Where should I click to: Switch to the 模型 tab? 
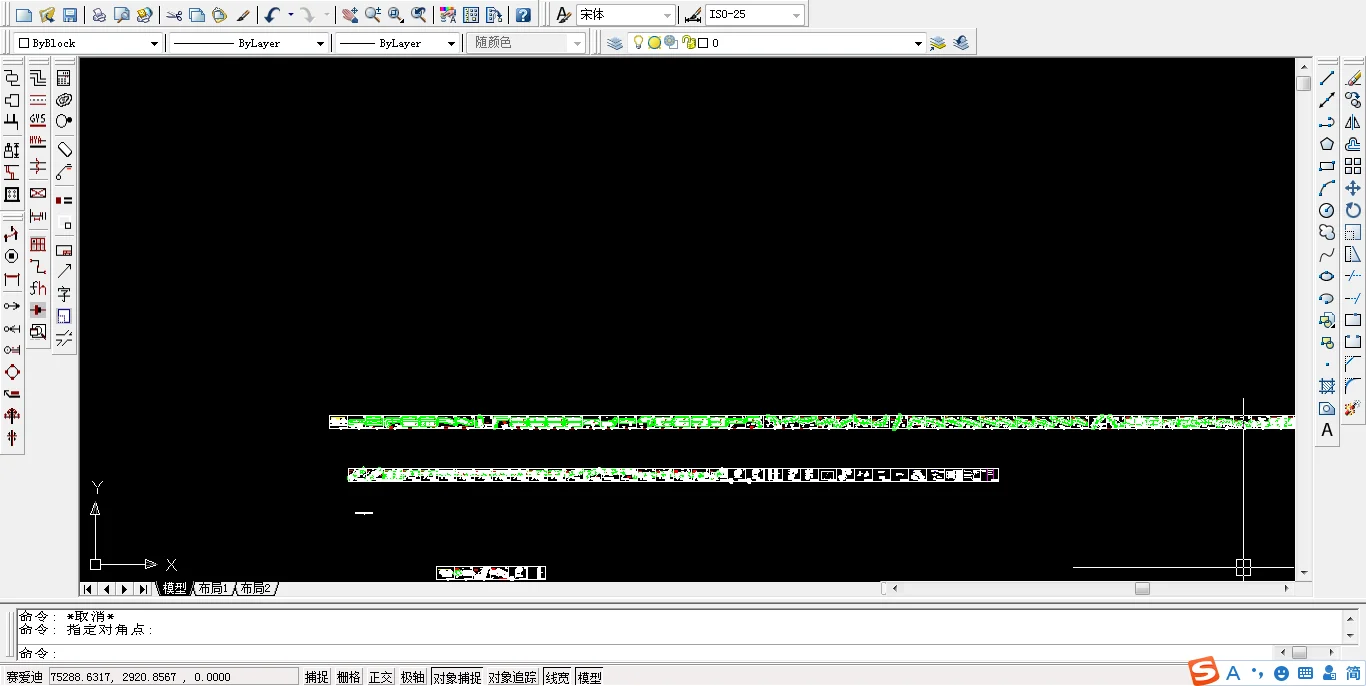tap(174, 589)
